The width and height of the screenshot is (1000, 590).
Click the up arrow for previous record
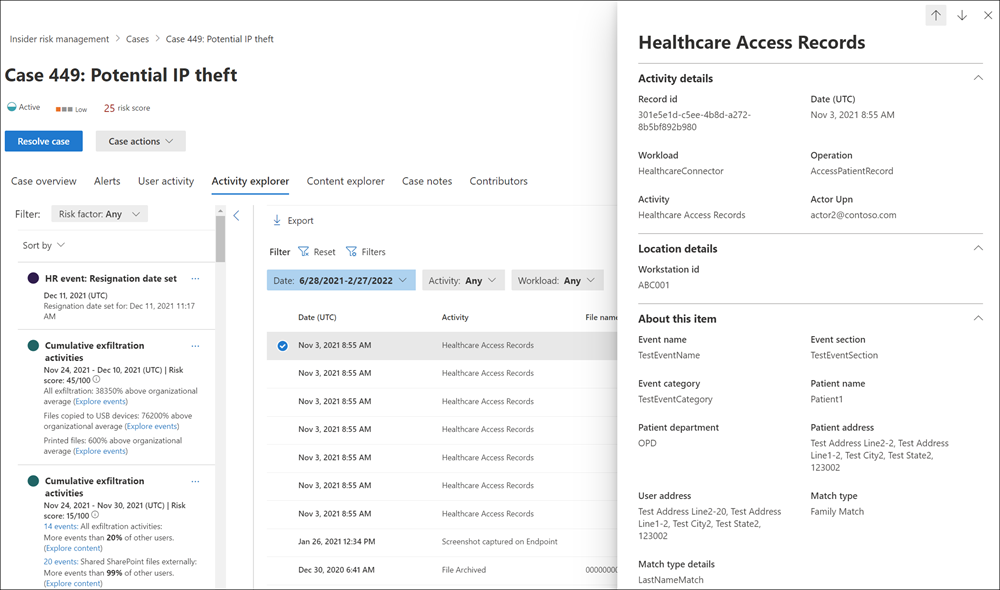(936, 15)
